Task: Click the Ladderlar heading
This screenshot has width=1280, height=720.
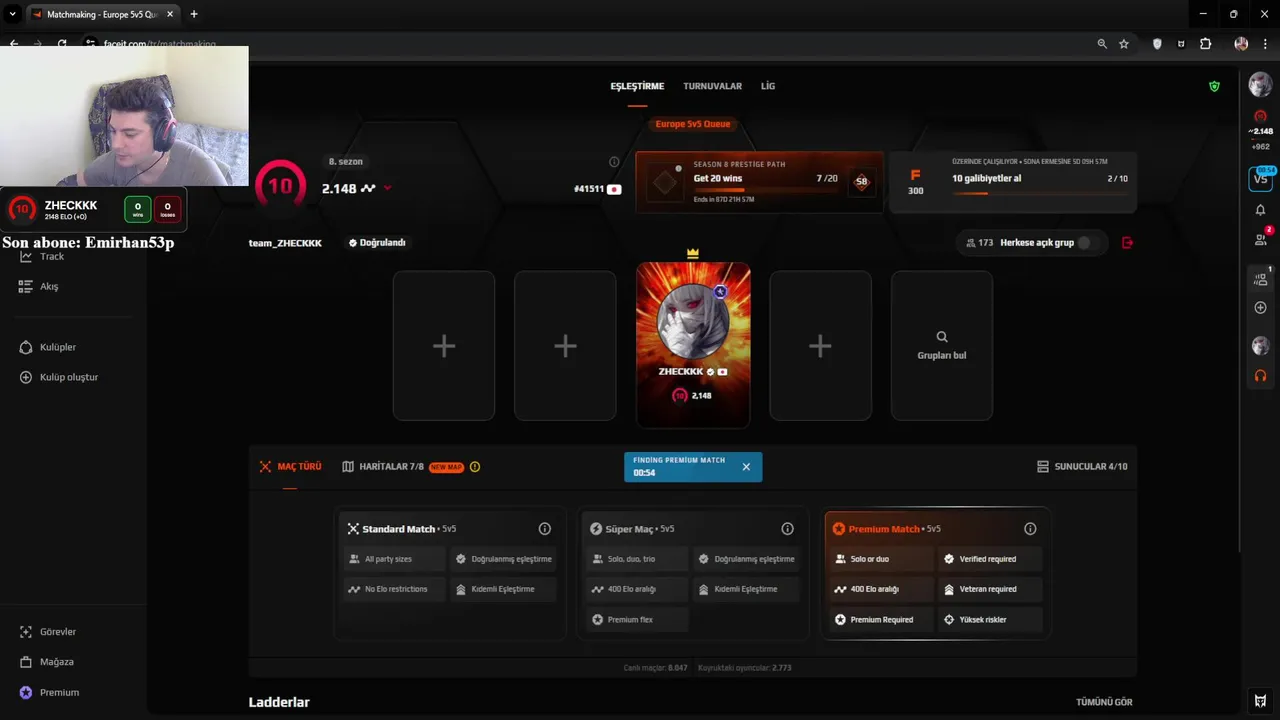Action: 279,702
